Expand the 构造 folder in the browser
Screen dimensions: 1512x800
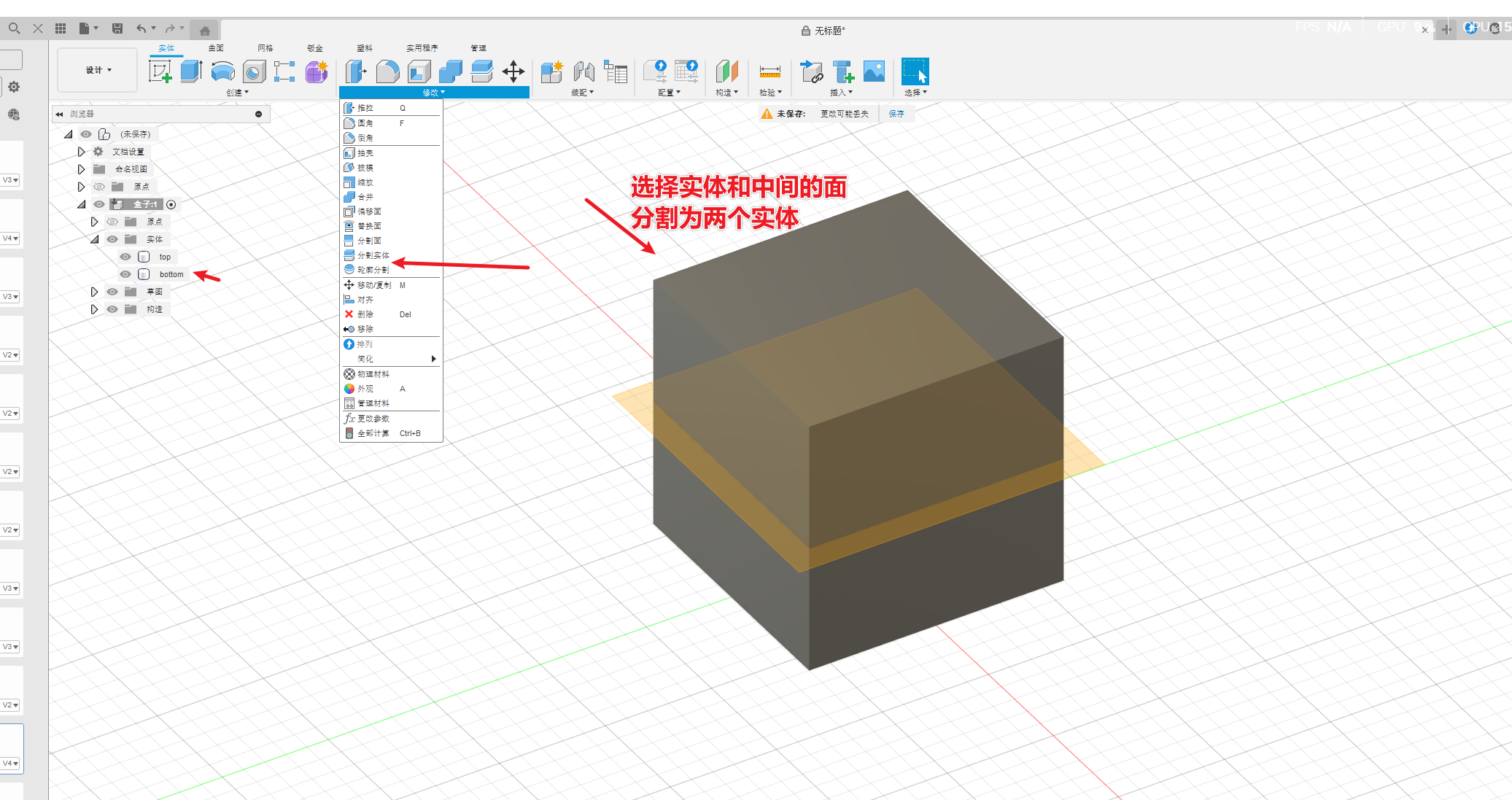point(94,309)
